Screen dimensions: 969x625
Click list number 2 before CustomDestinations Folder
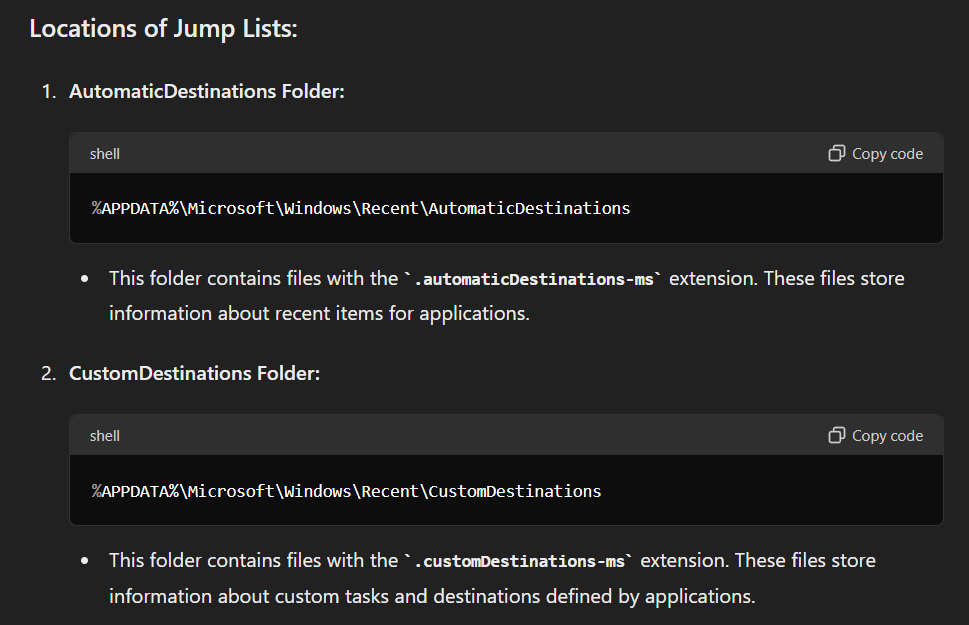click(48, 373)
